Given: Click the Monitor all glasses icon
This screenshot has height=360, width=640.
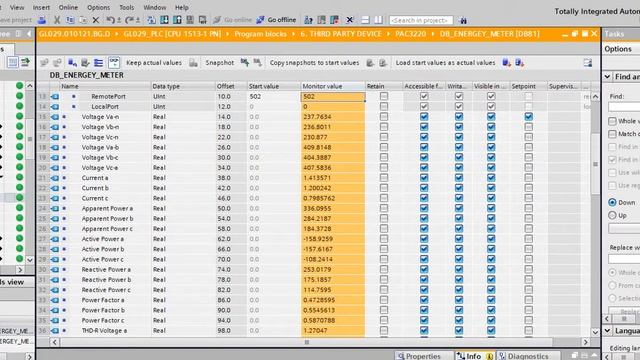Looking at the screenshot, I should pyautogui.click(x=114, y=62).
